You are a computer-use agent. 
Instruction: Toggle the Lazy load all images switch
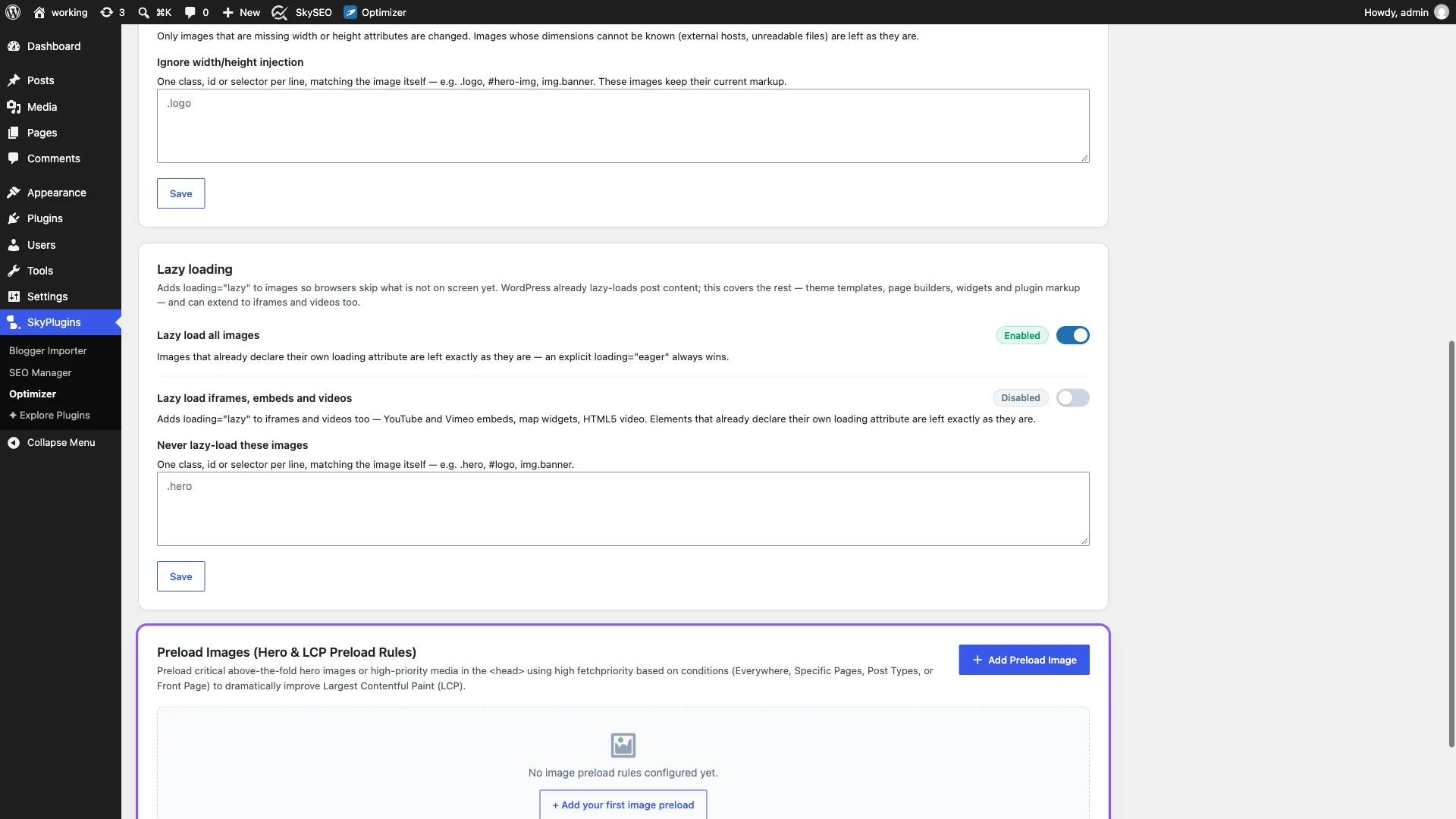tap(1073, 335)
